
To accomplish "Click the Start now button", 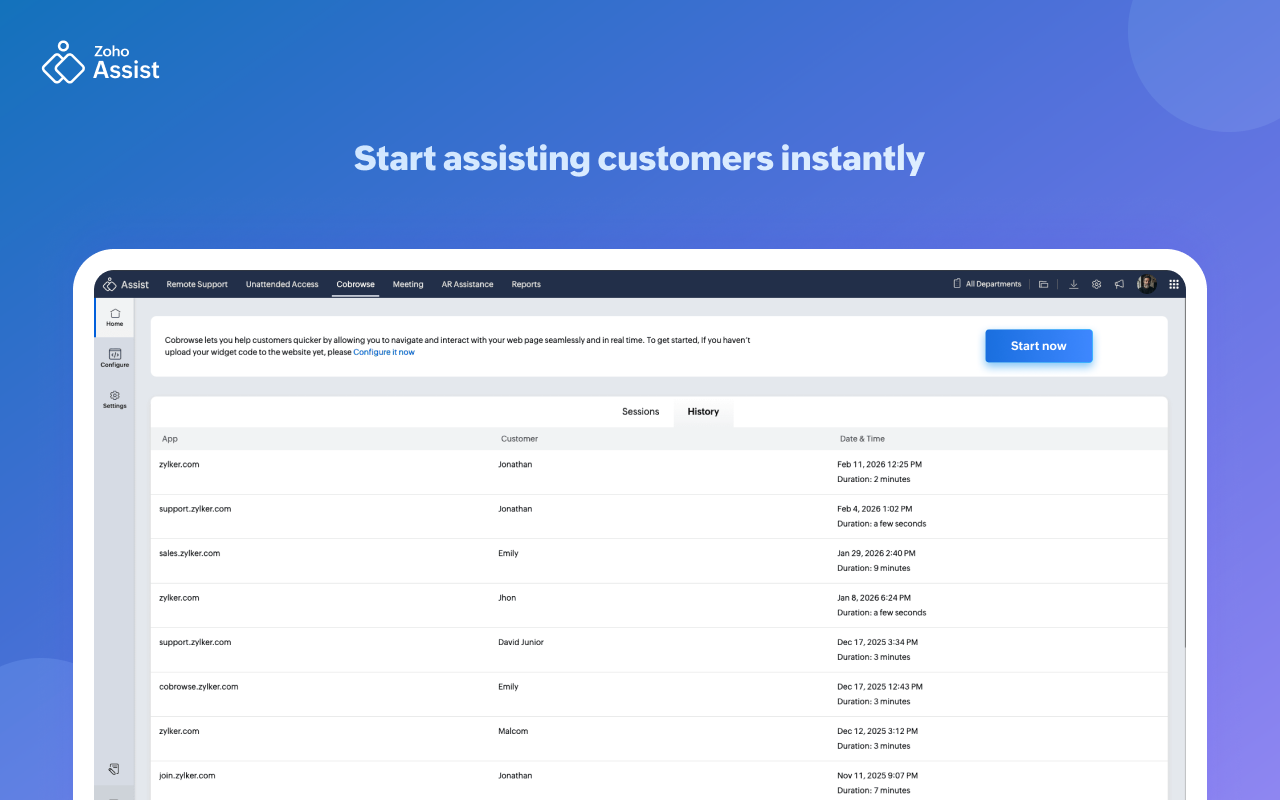I will (1039, 346).
